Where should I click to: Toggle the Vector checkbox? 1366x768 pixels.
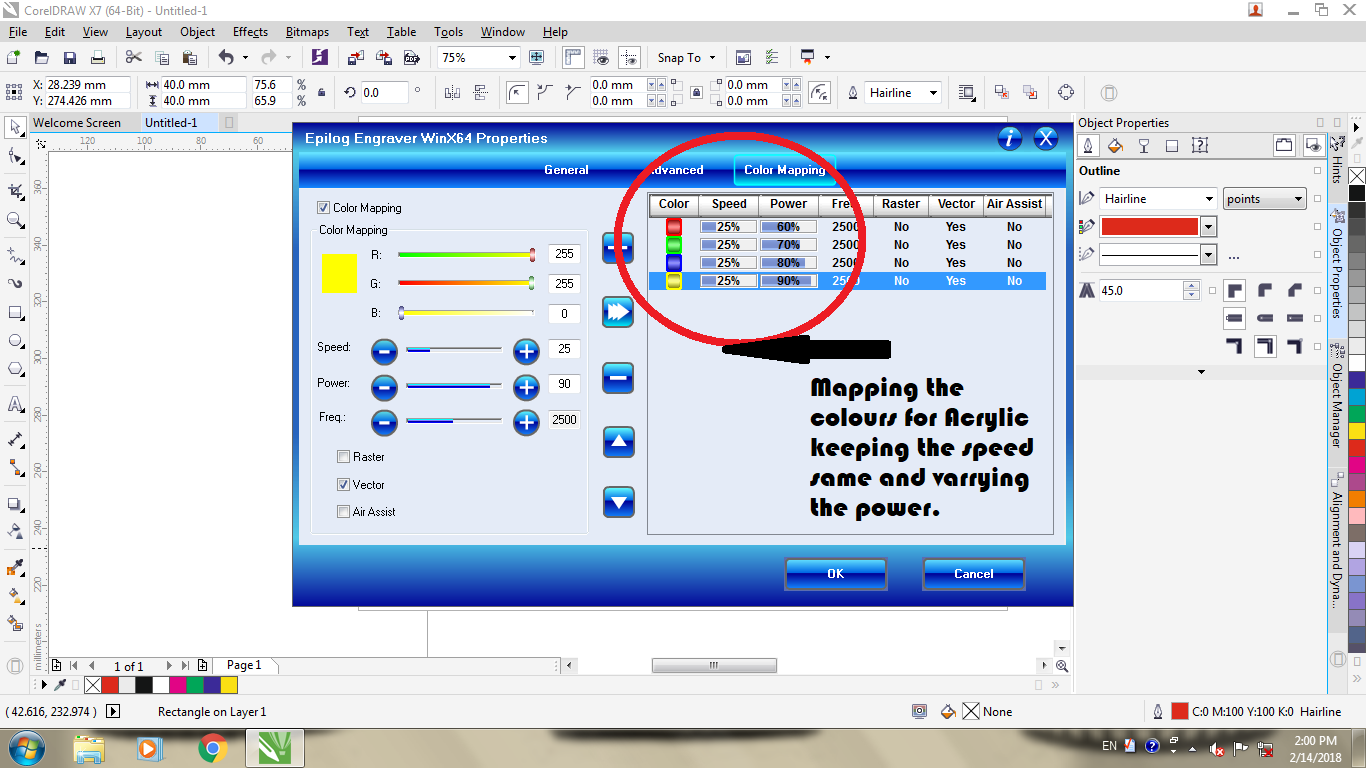coord(344,485)
